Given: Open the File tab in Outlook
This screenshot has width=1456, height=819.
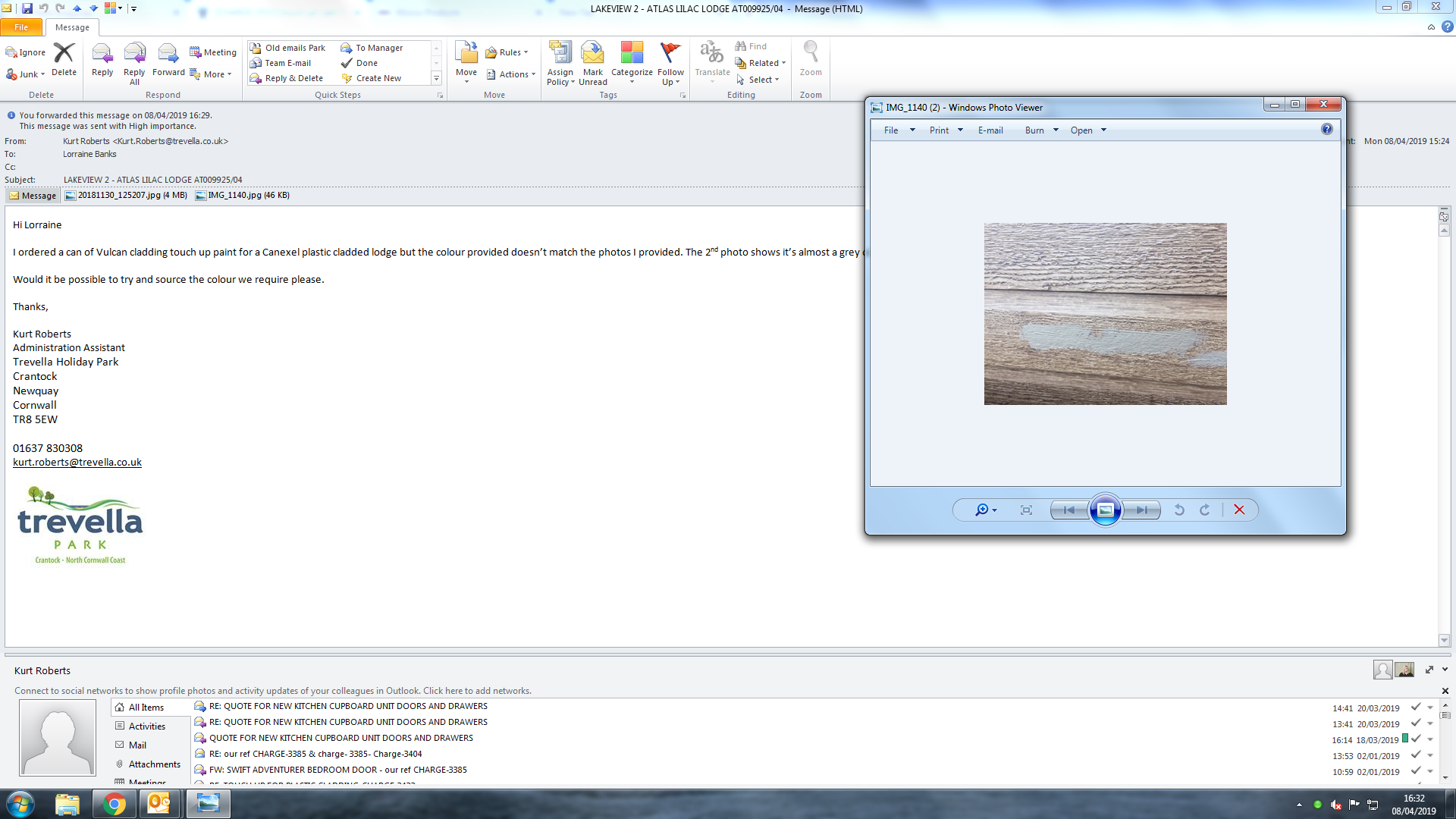Looking at the screenshot, I should [21, 27].
